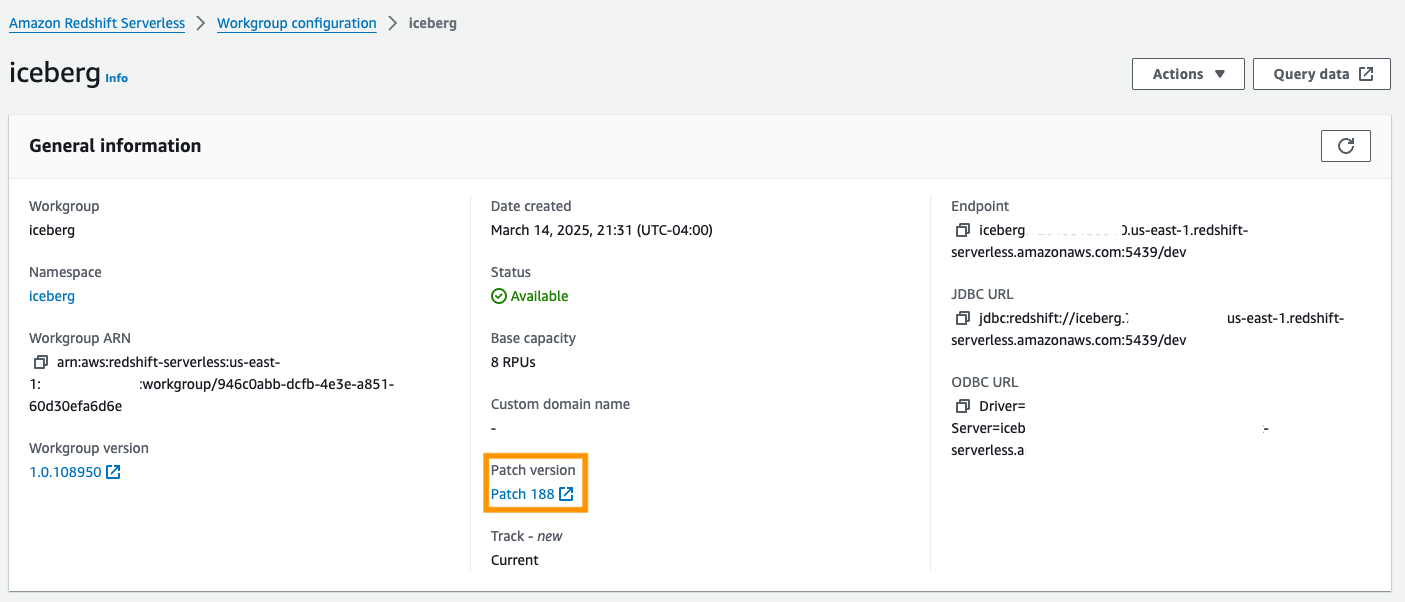Go to Amazon Redshift Serverless breadcrumb
1405x602 pixels.
(97, 23)
